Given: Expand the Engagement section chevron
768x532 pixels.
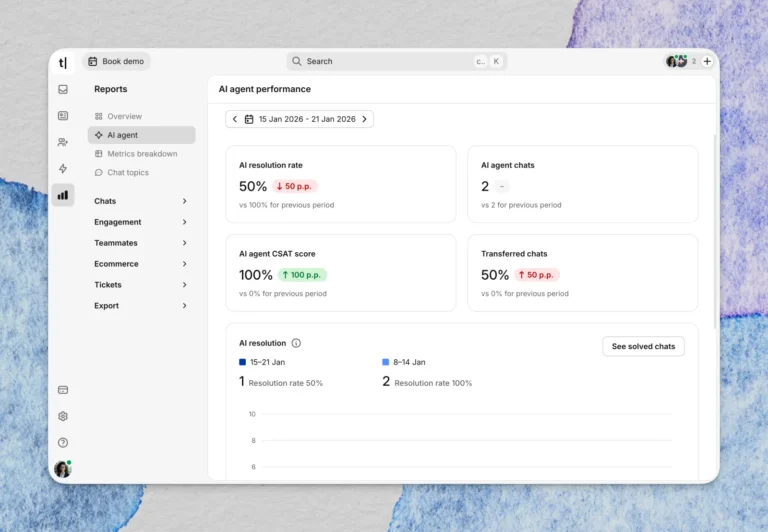Looking at the screenshot, I should (185, 222).
